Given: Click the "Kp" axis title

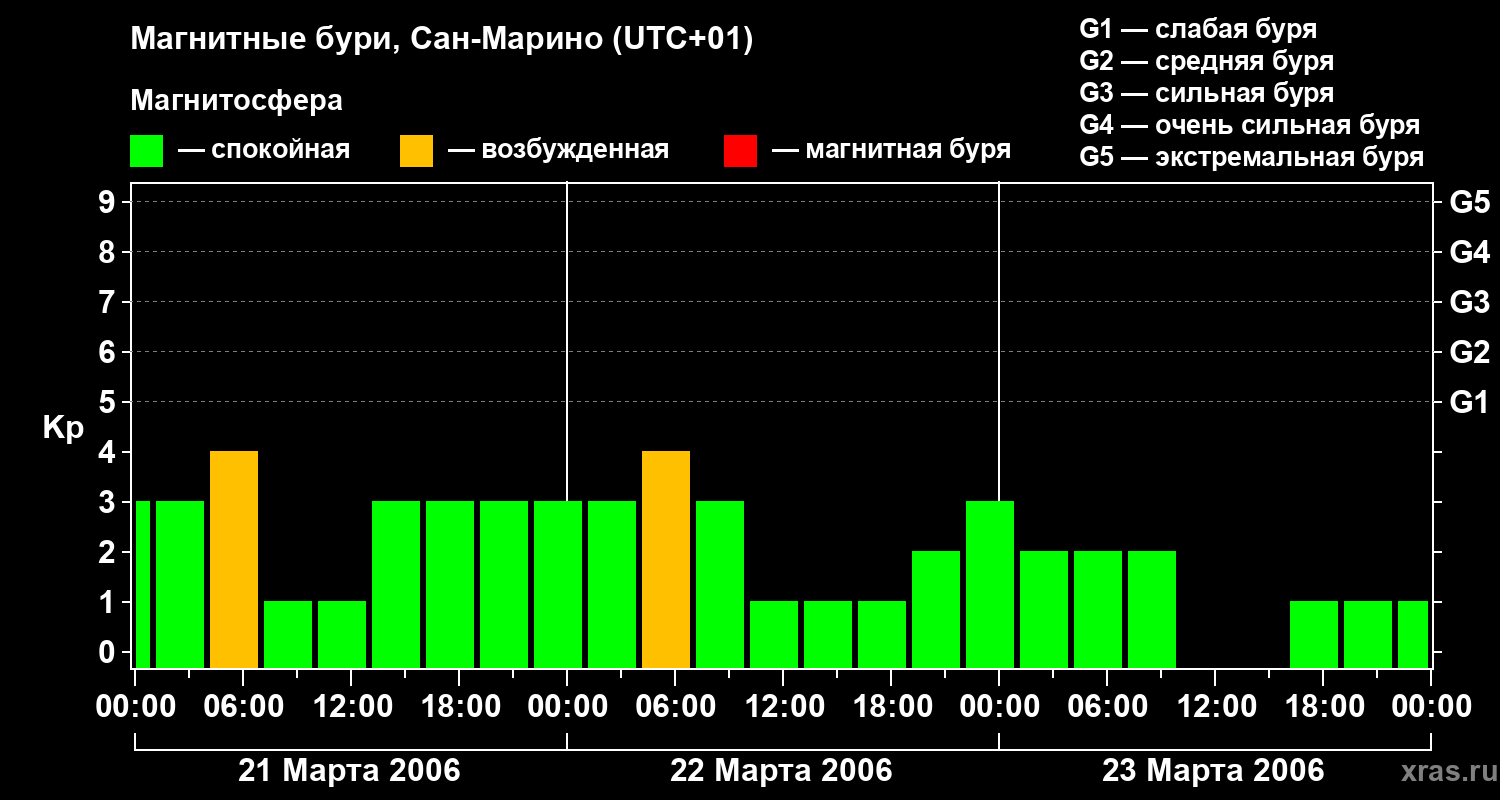Looking at the screenshot, I should 63,427.
